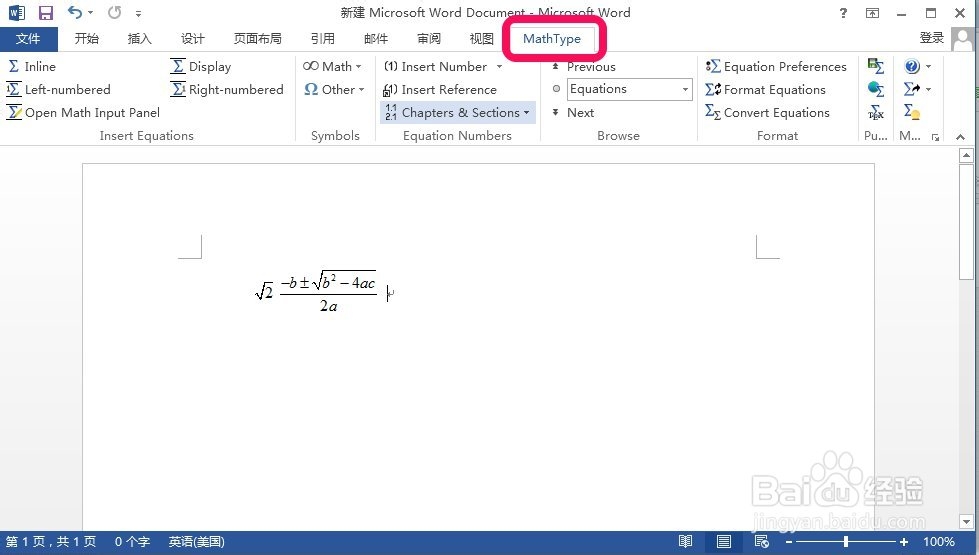The image size is (979, 555).
Task: Select the square root of 2 equation
Action: click(264, 291)
